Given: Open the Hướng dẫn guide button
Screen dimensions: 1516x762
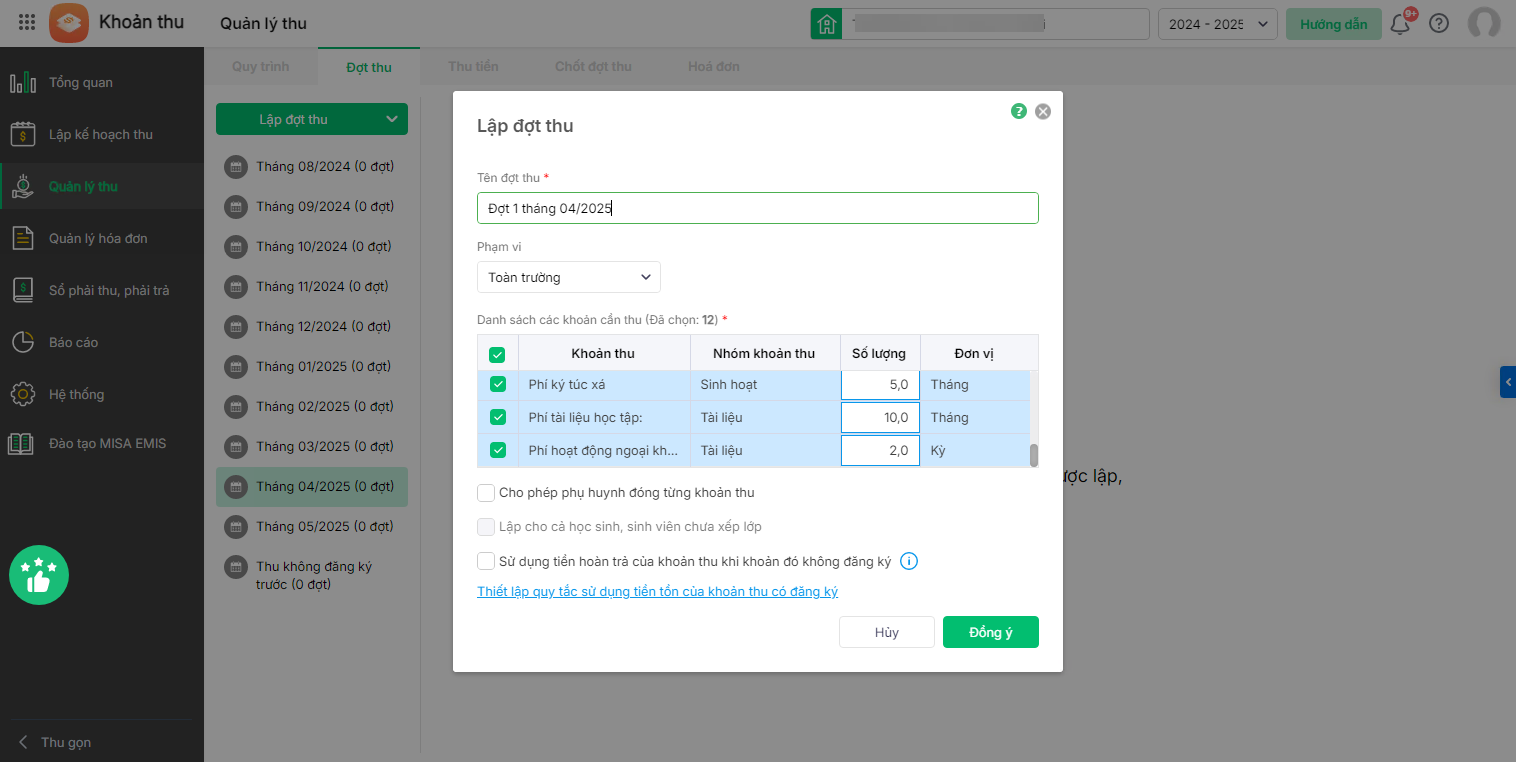Looking at the screenshot, I should pos(1334,24).
